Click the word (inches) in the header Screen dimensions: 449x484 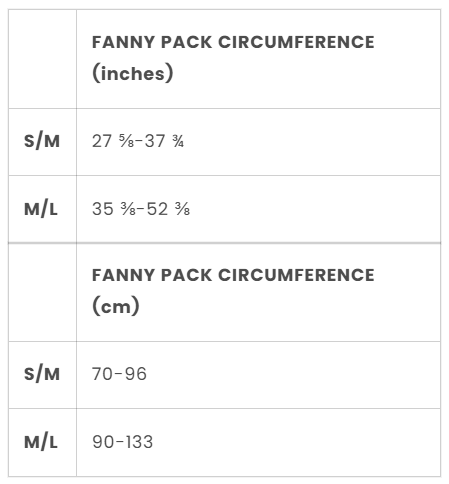click(133, 73)
